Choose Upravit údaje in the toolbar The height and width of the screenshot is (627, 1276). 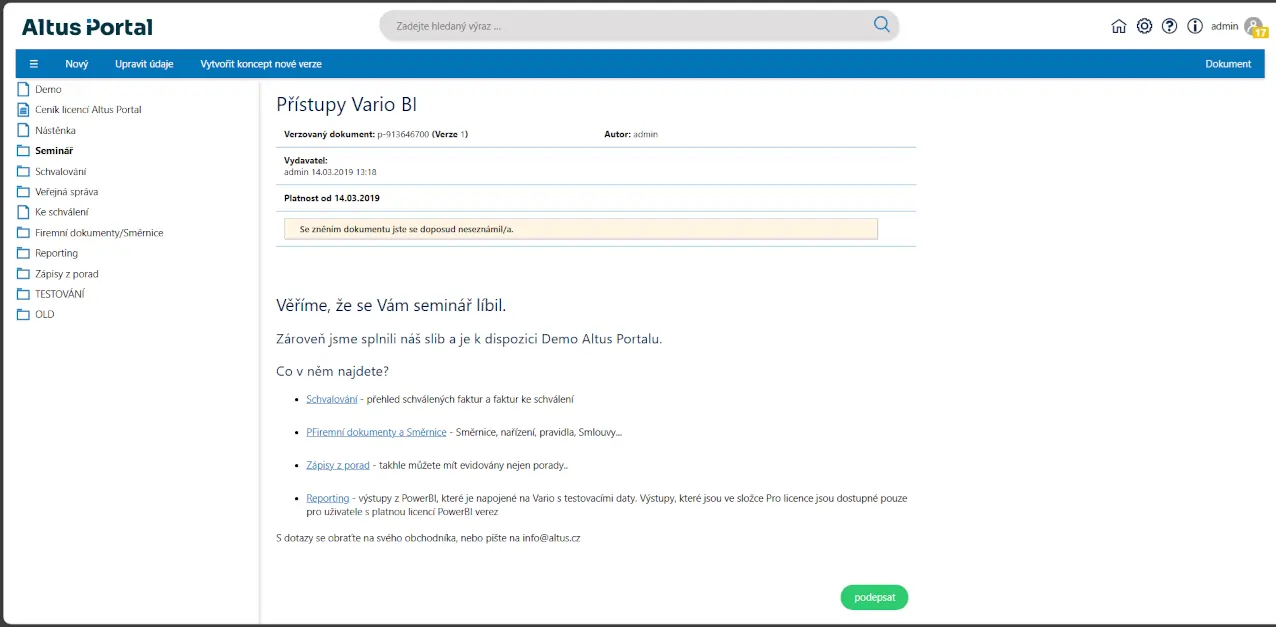[144, 64]
